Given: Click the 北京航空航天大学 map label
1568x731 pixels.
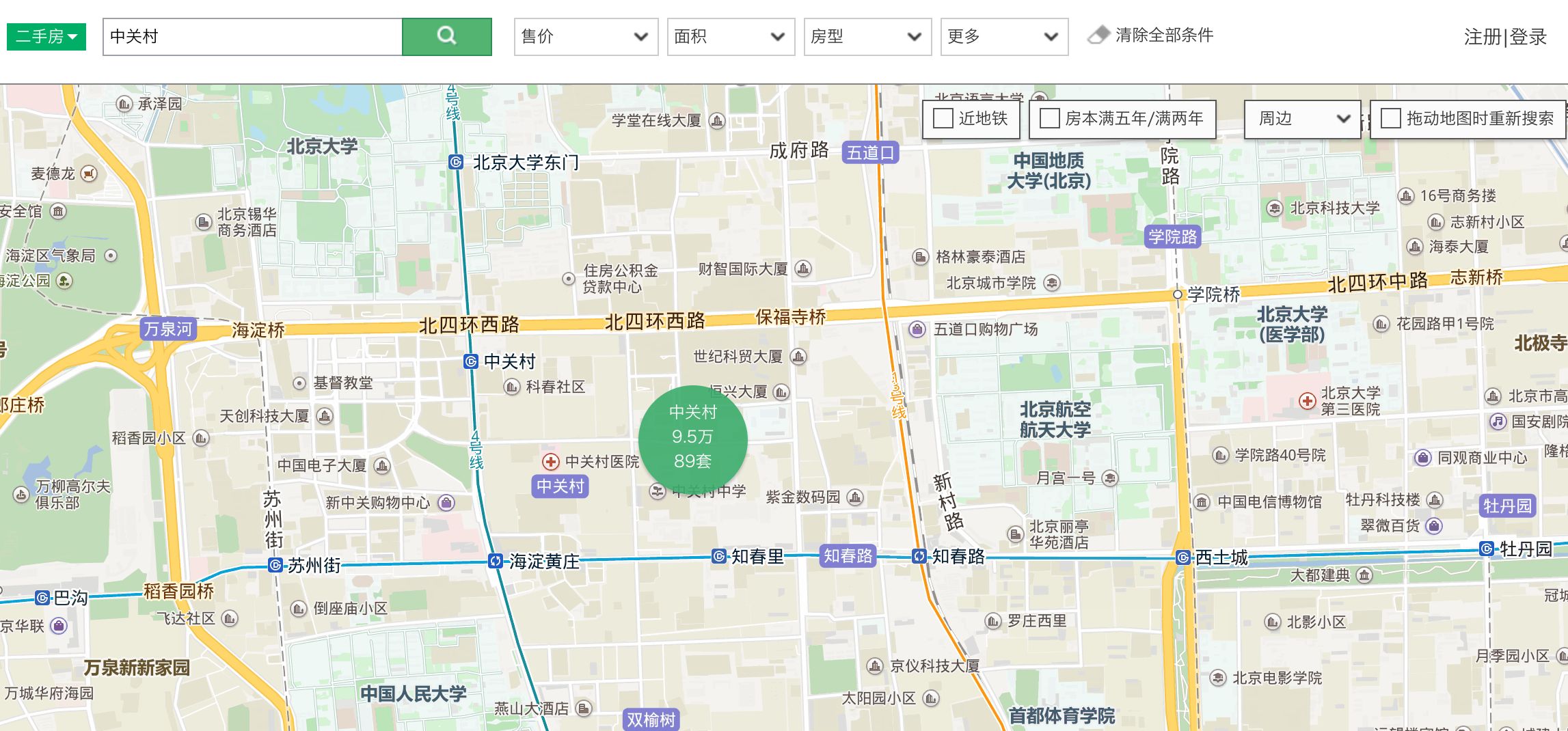Looking at the screenshot, I should (x=1055, y=419).
